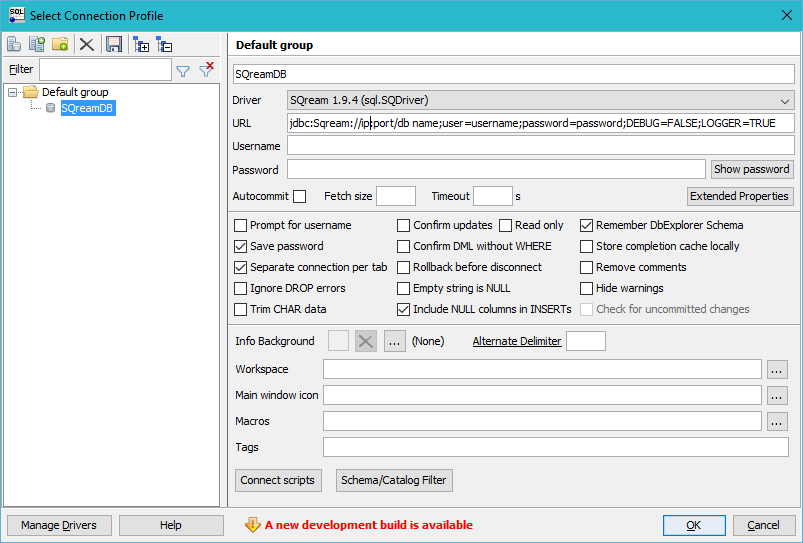Choose Info Background color via ... button
This screenshot has width=803, height=543.
pos(394,341)
